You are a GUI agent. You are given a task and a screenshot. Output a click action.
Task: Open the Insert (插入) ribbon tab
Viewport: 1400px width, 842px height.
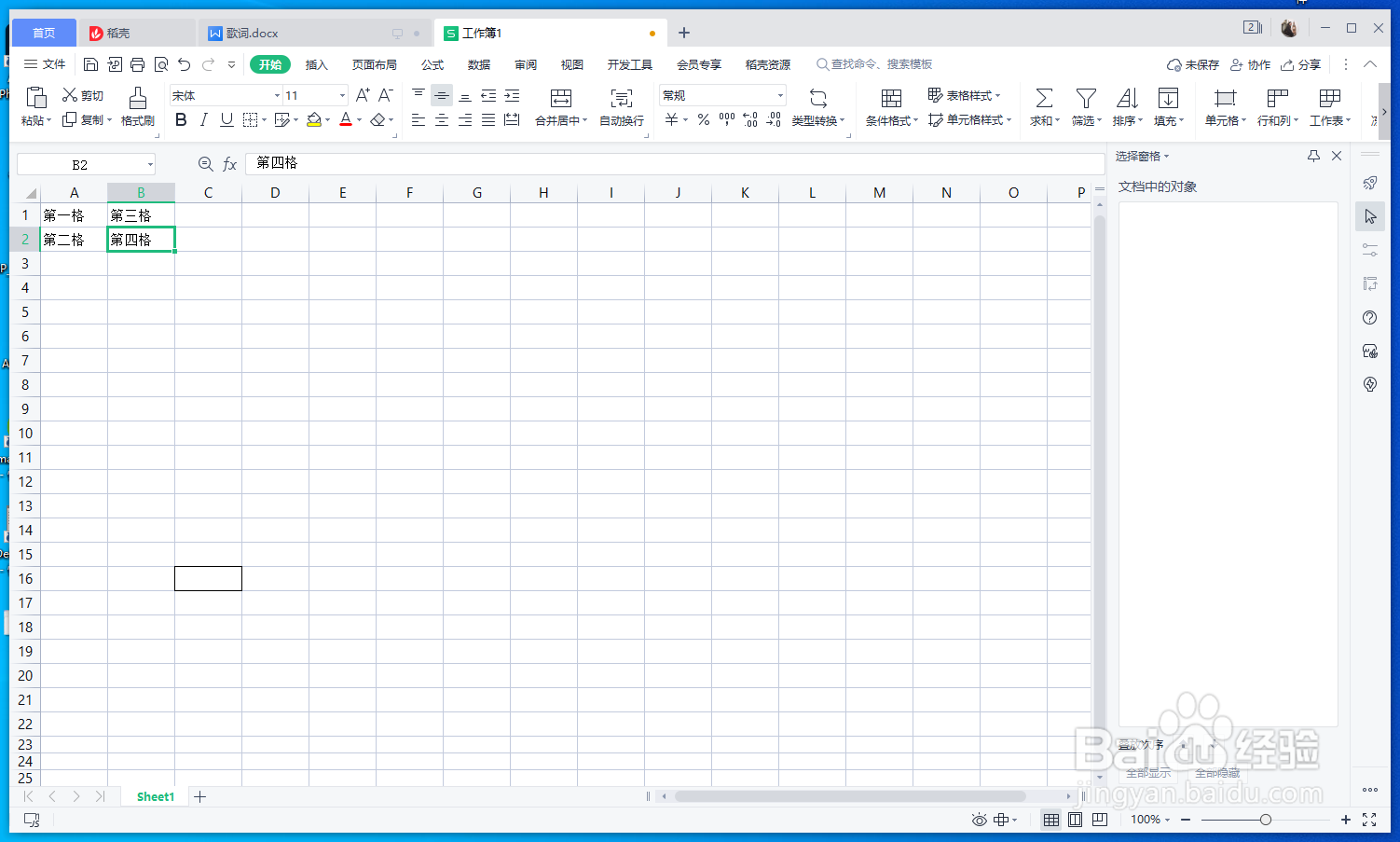click(x=317, y=64)
